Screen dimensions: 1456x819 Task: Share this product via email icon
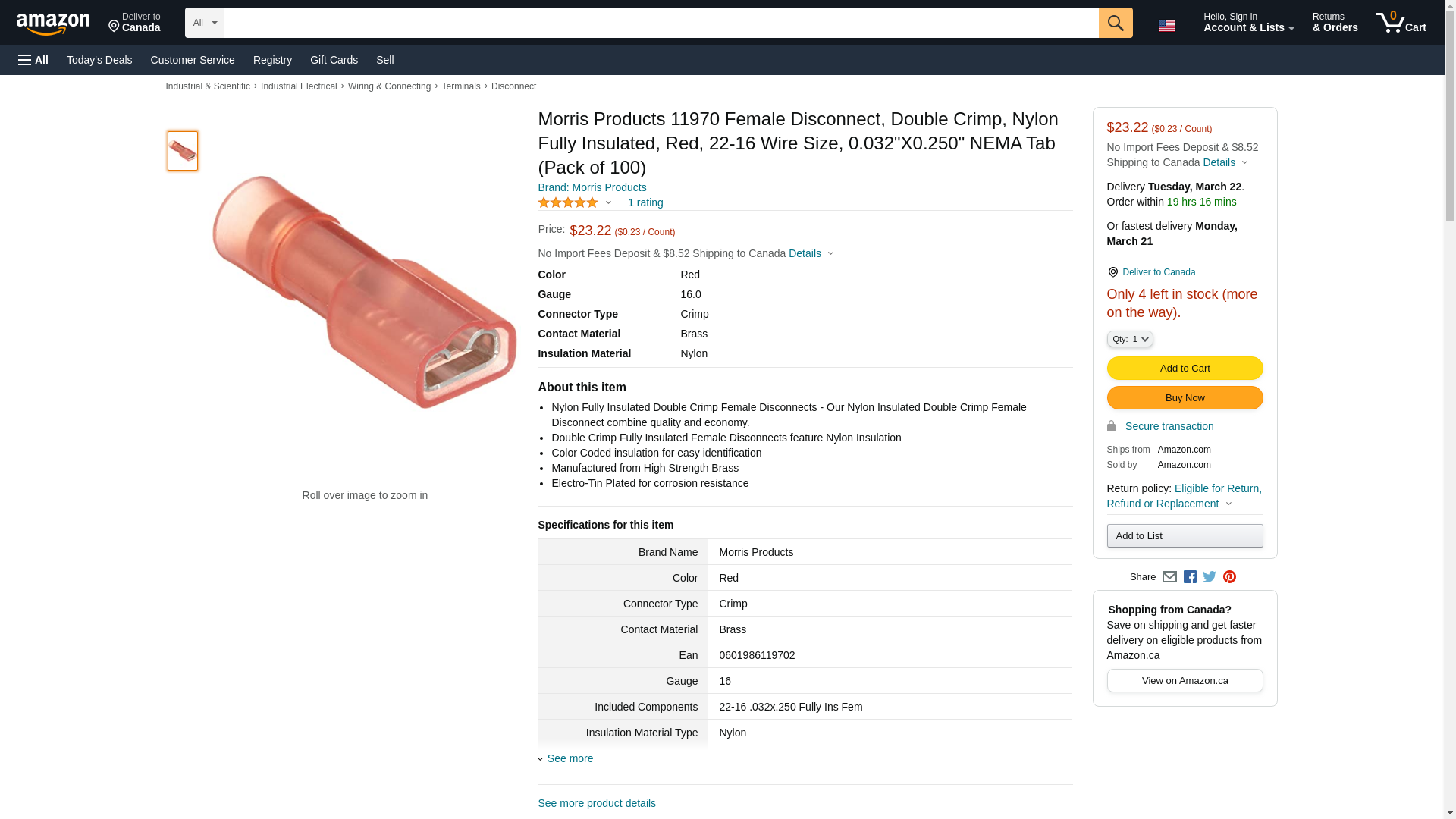[1169, 577]
